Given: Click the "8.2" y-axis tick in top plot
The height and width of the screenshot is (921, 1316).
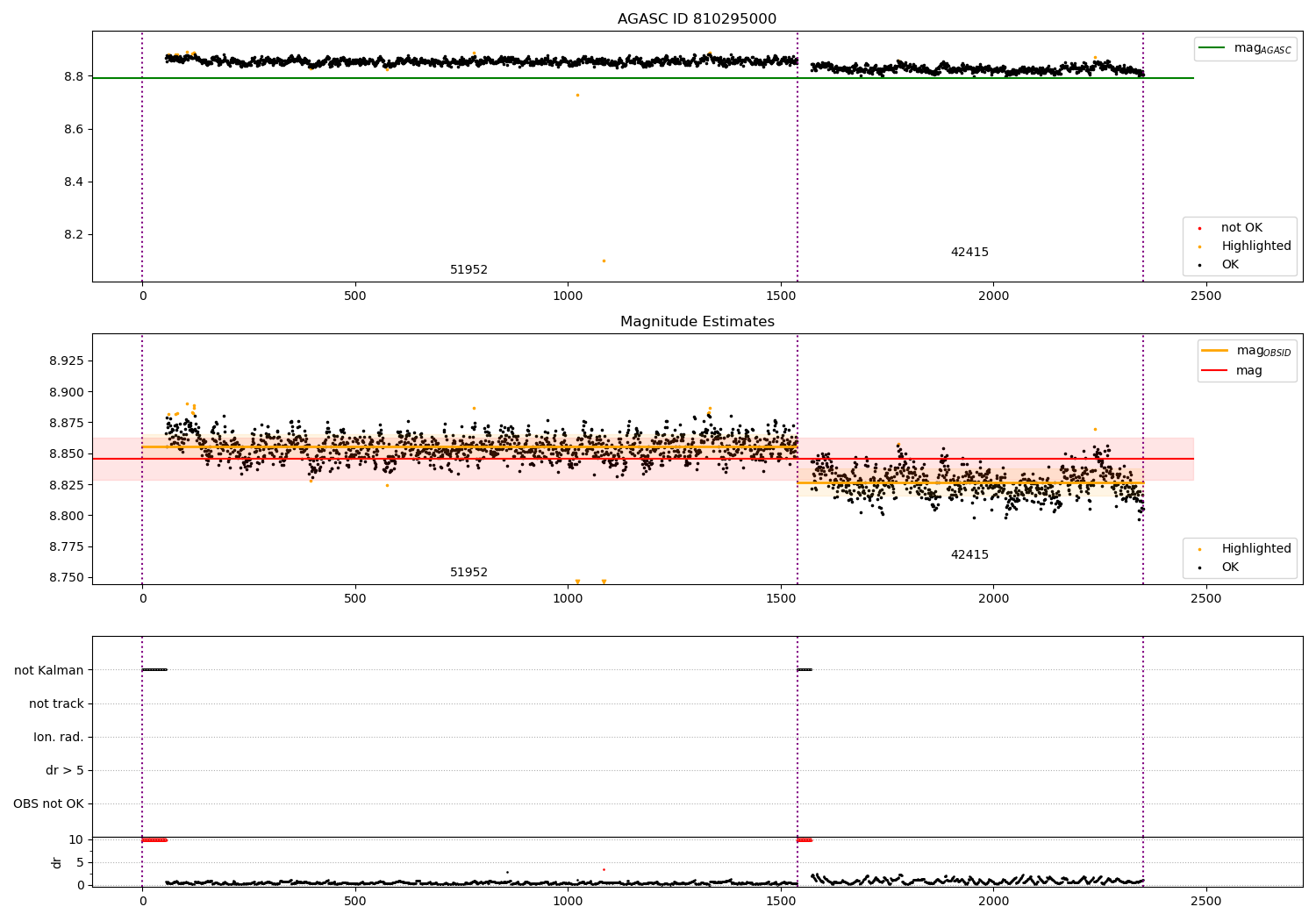Looking at the screenshot, I should tap(74, 235).
